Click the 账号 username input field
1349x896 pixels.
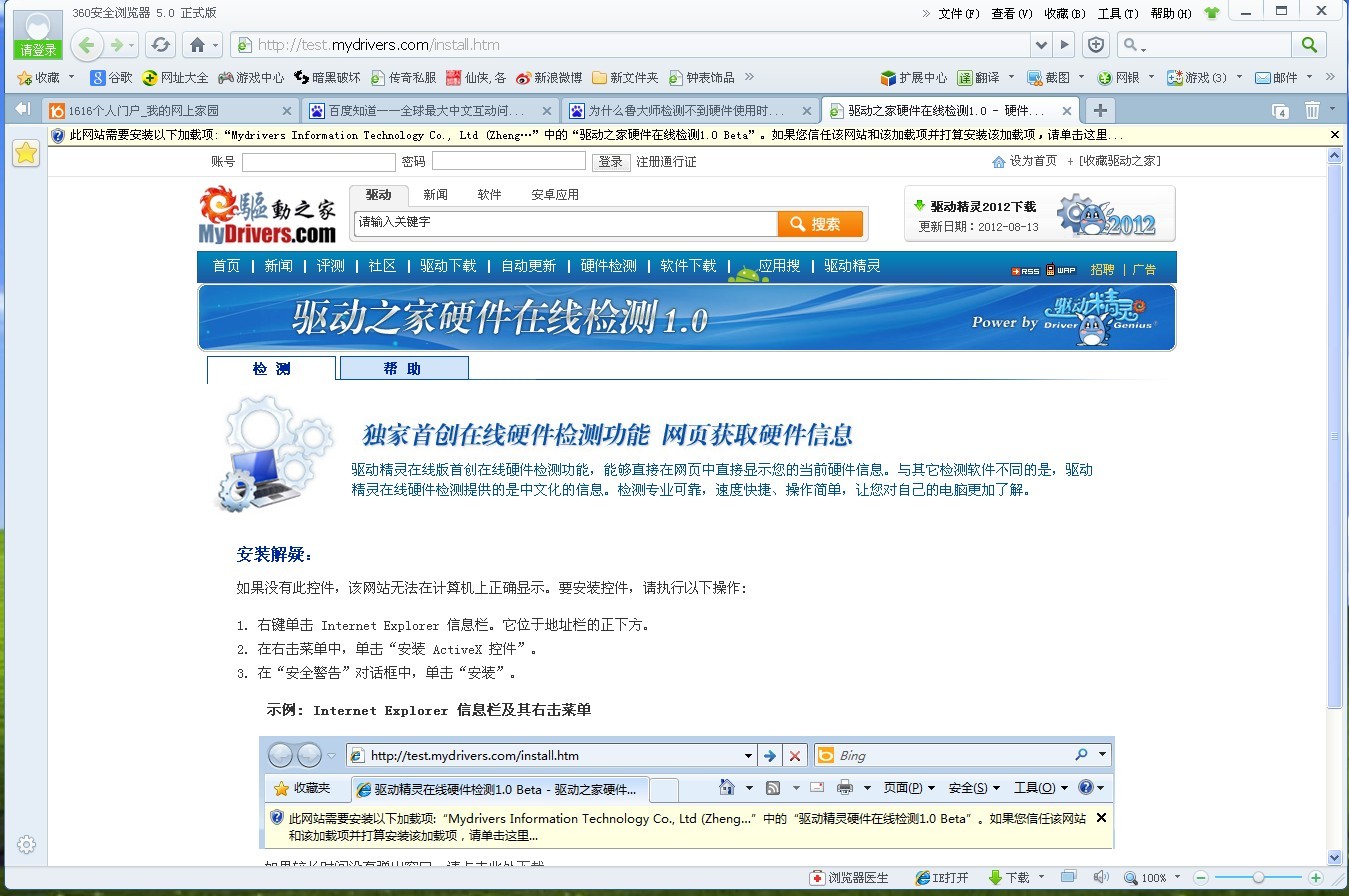click(x=319, y=161)
